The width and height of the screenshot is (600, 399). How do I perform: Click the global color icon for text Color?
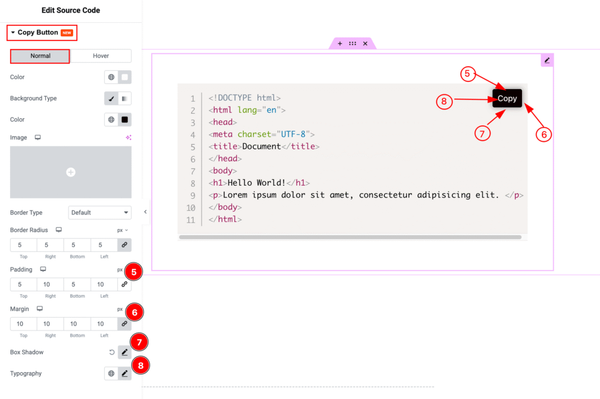click(111, 77)
